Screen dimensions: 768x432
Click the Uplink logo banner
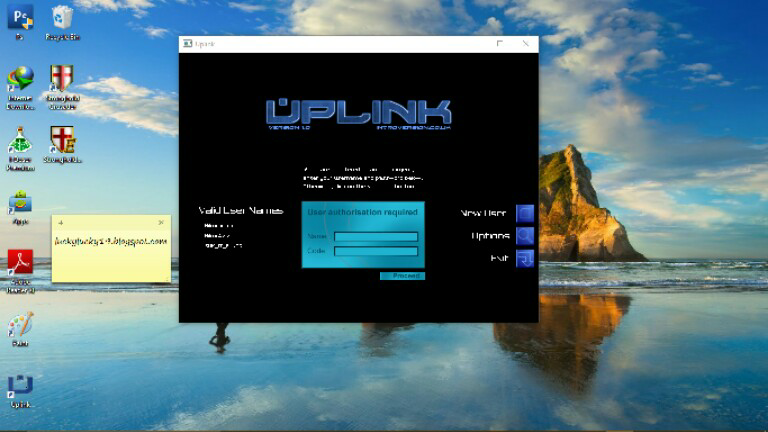tap(359, 114)
